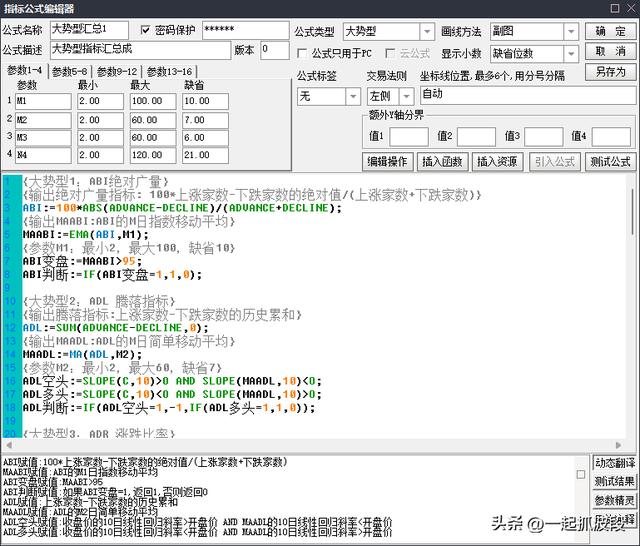Open the 参数精灵 button
640x546 pixels.
tap(615, 500)
